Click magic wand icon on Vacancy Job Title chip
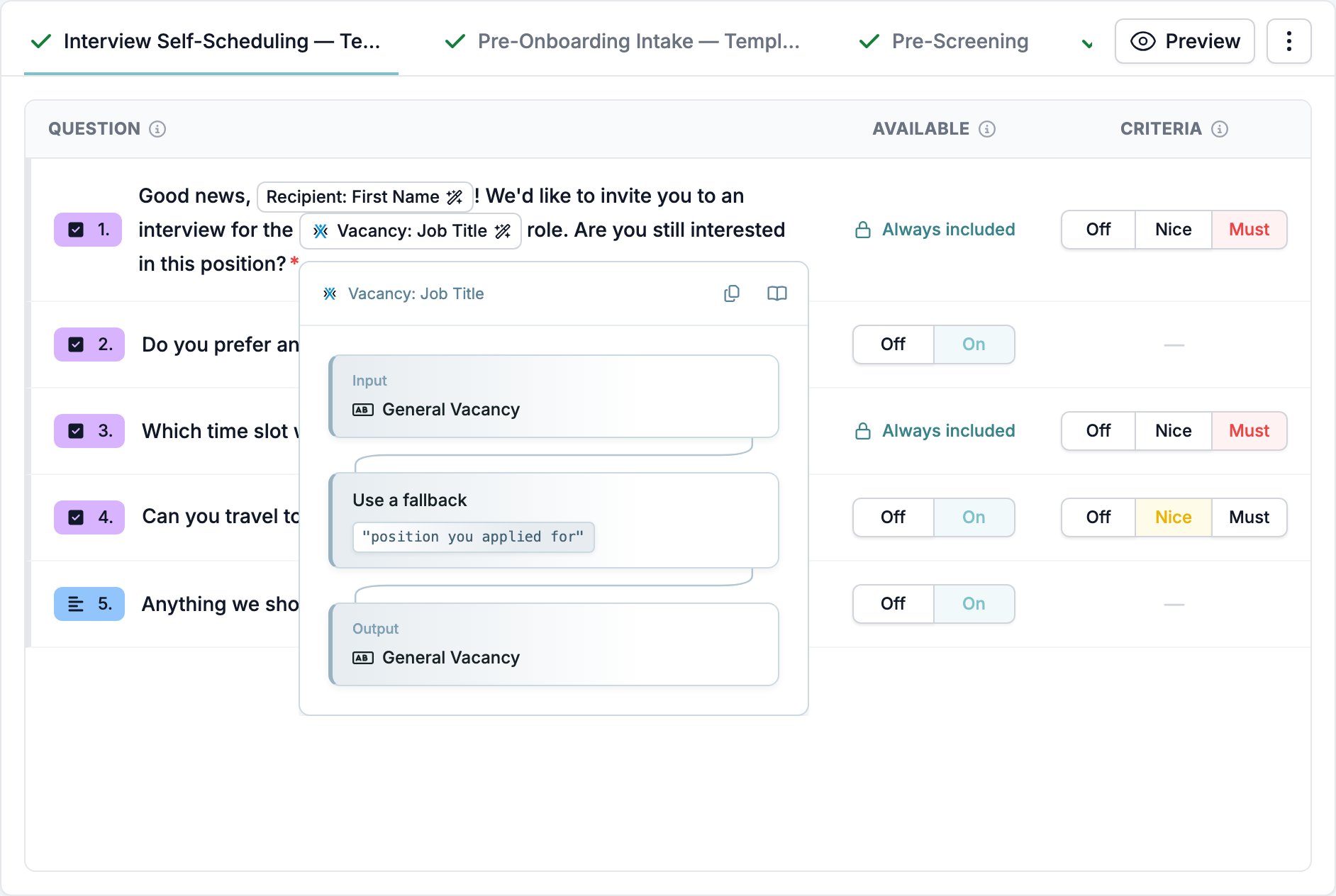Viewport: 1336px width, 896px height. (x=503, y=230)
